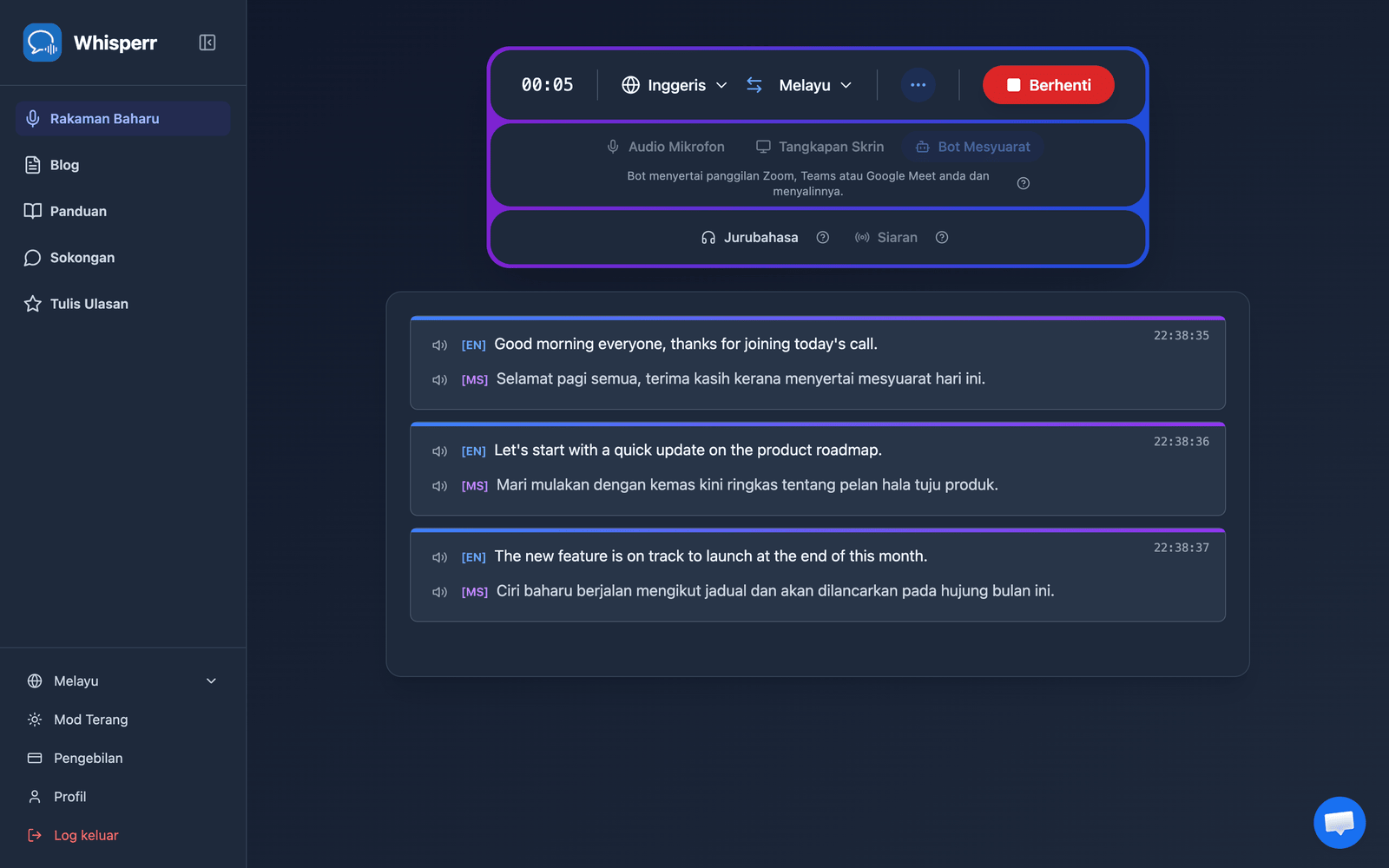
Task: Play audio for "Good morning everyone" line
Action: click(440, 345)
